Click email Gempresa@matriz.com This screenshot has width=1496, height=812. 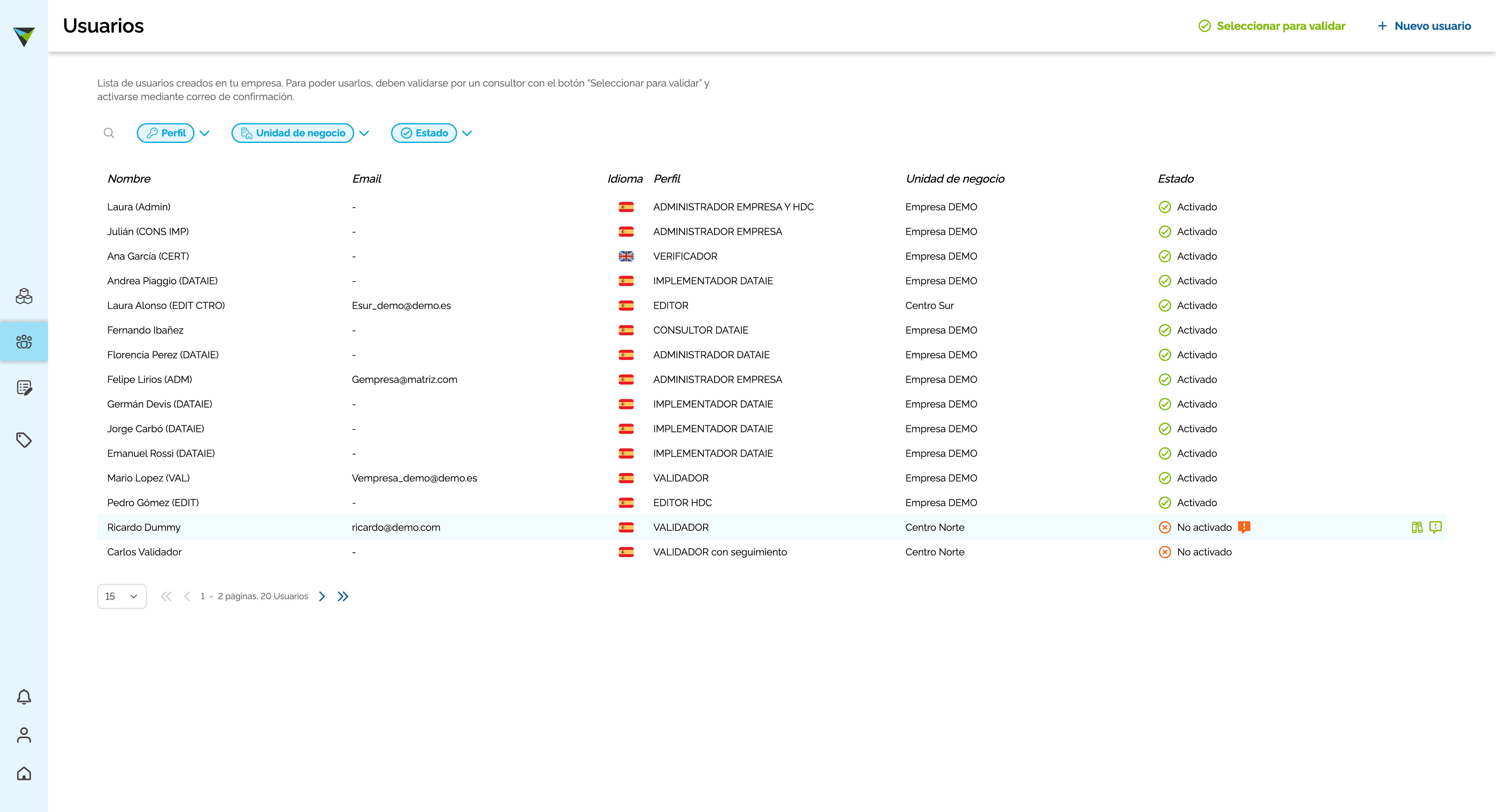pos(404,379)
